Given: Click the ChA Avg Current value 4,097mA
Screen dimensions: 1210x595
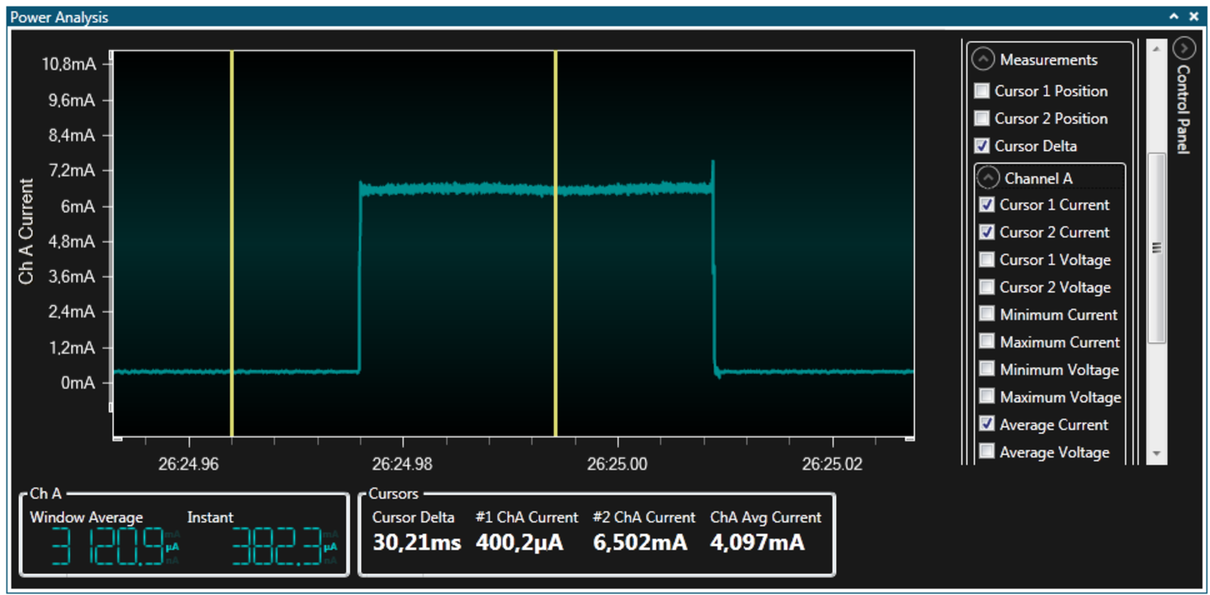Looking at the screenshot, I should pos(757,542).
